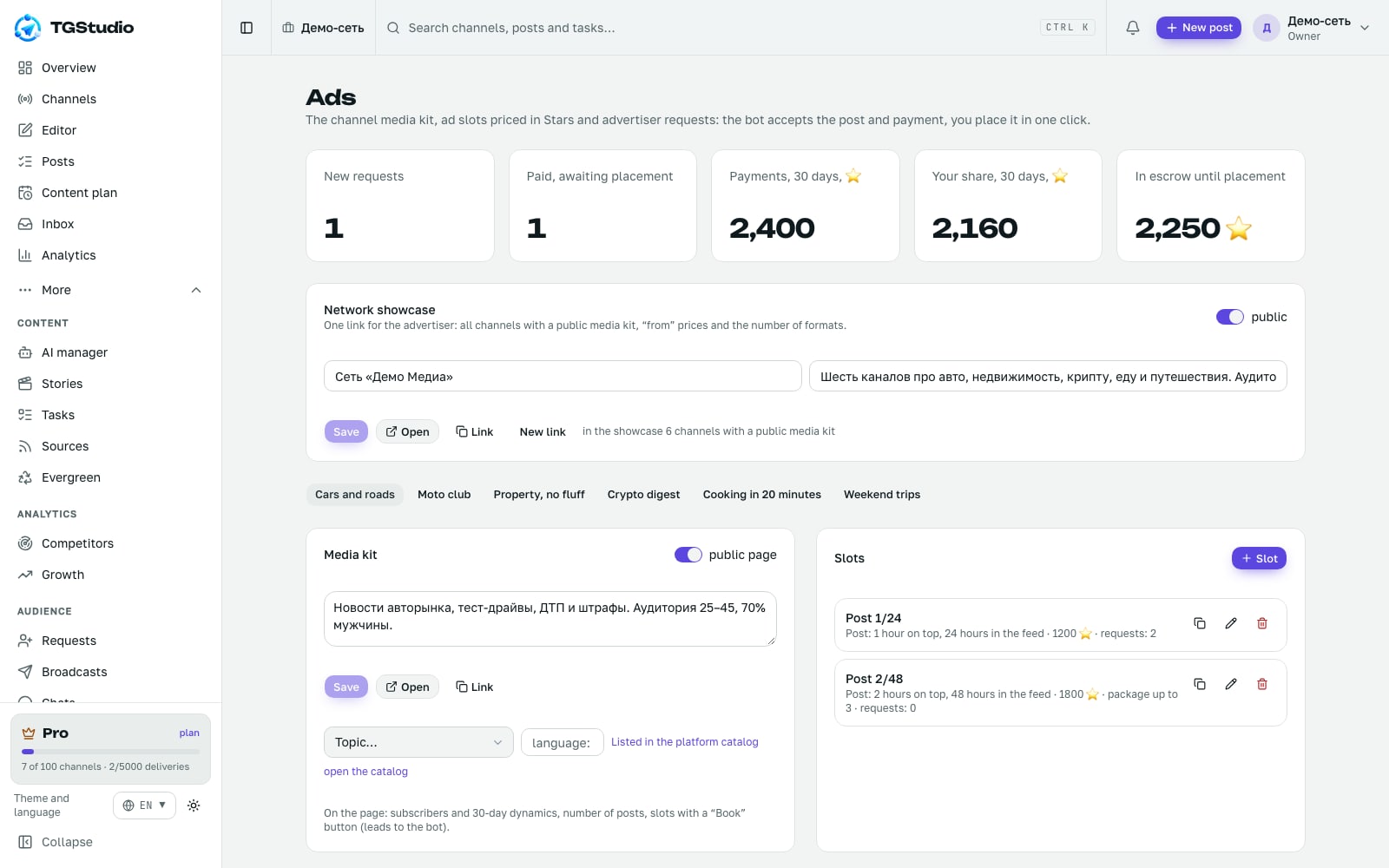Collapse the sidebar via the Collapse button
The image size is (1389, 868).
(111, 842)
